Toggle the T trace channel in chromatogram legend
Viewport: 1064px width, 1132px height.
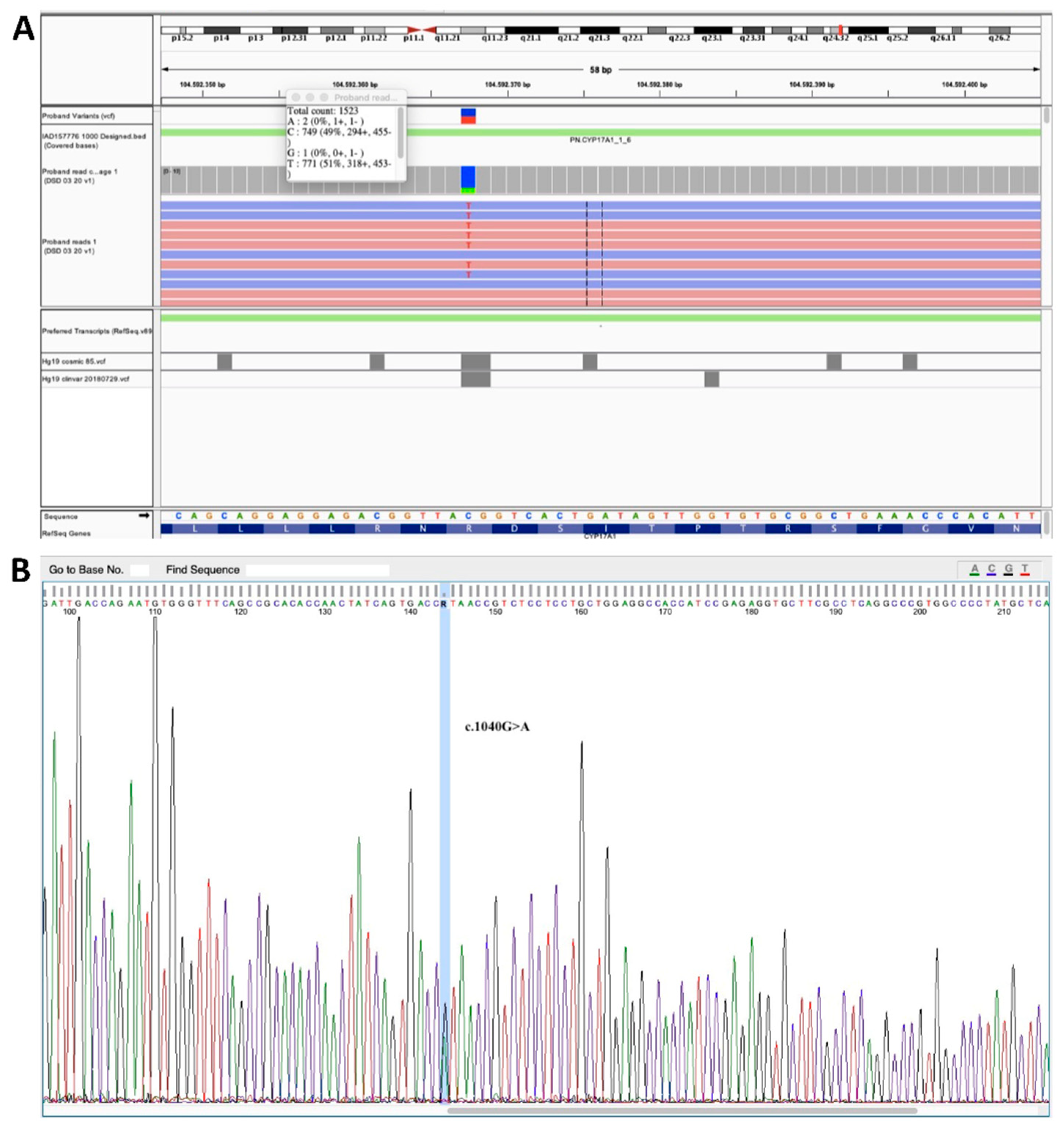1025,569
